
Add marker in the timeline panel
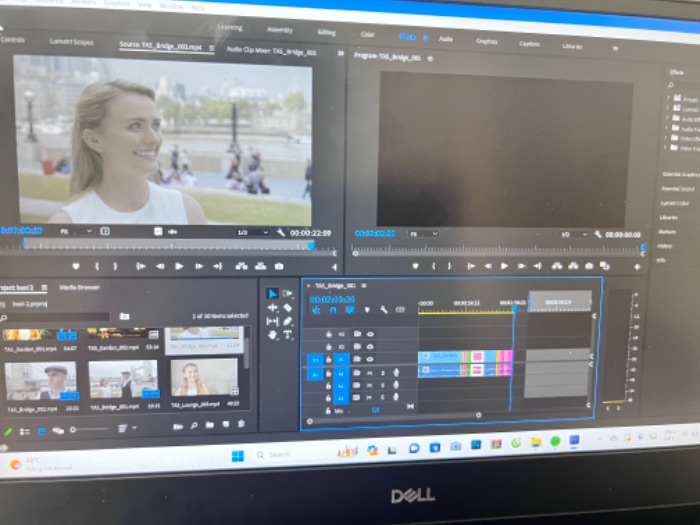tap(367, 310)
